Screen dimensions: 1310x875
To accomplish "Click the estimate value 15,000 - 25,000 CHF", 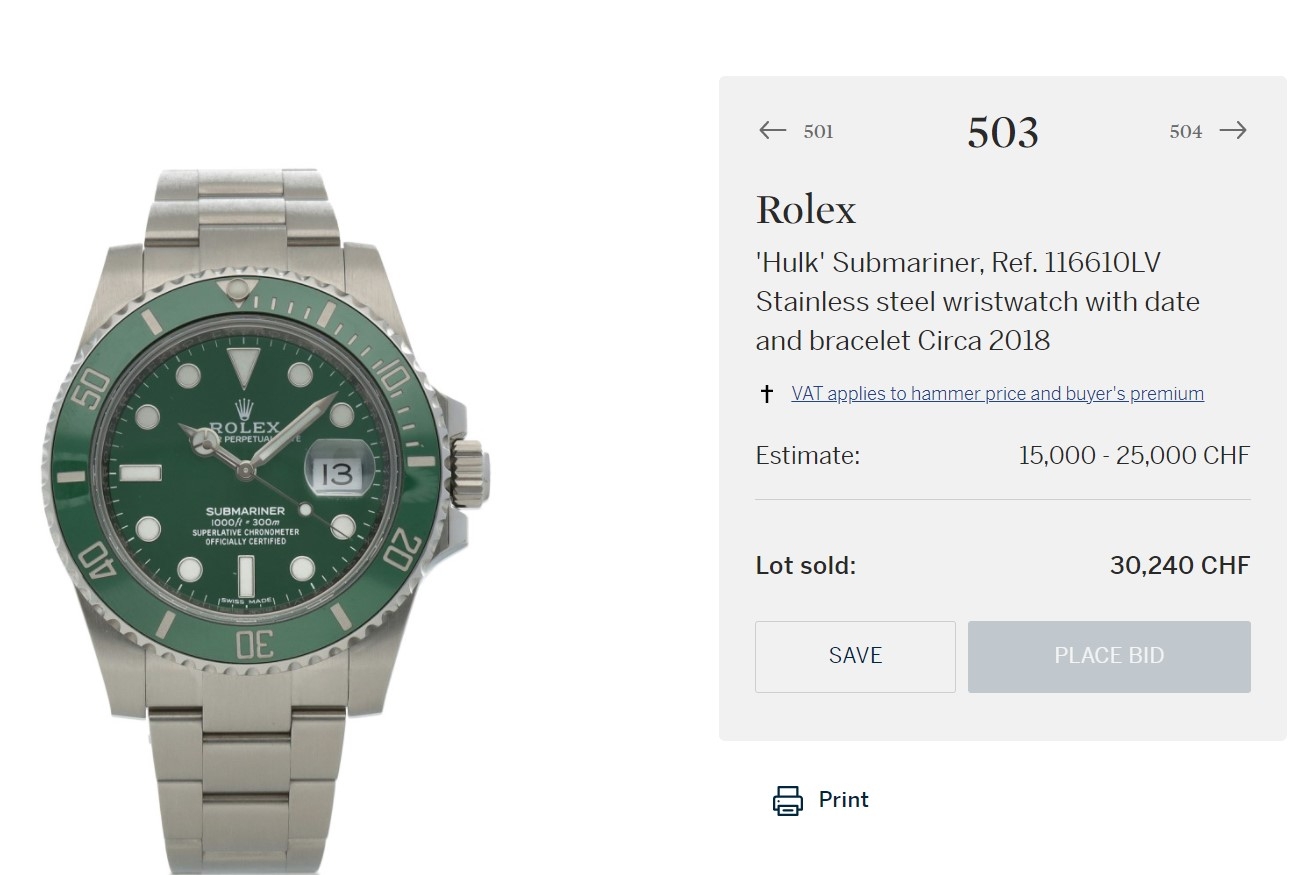I will [x=1134, y=456].
